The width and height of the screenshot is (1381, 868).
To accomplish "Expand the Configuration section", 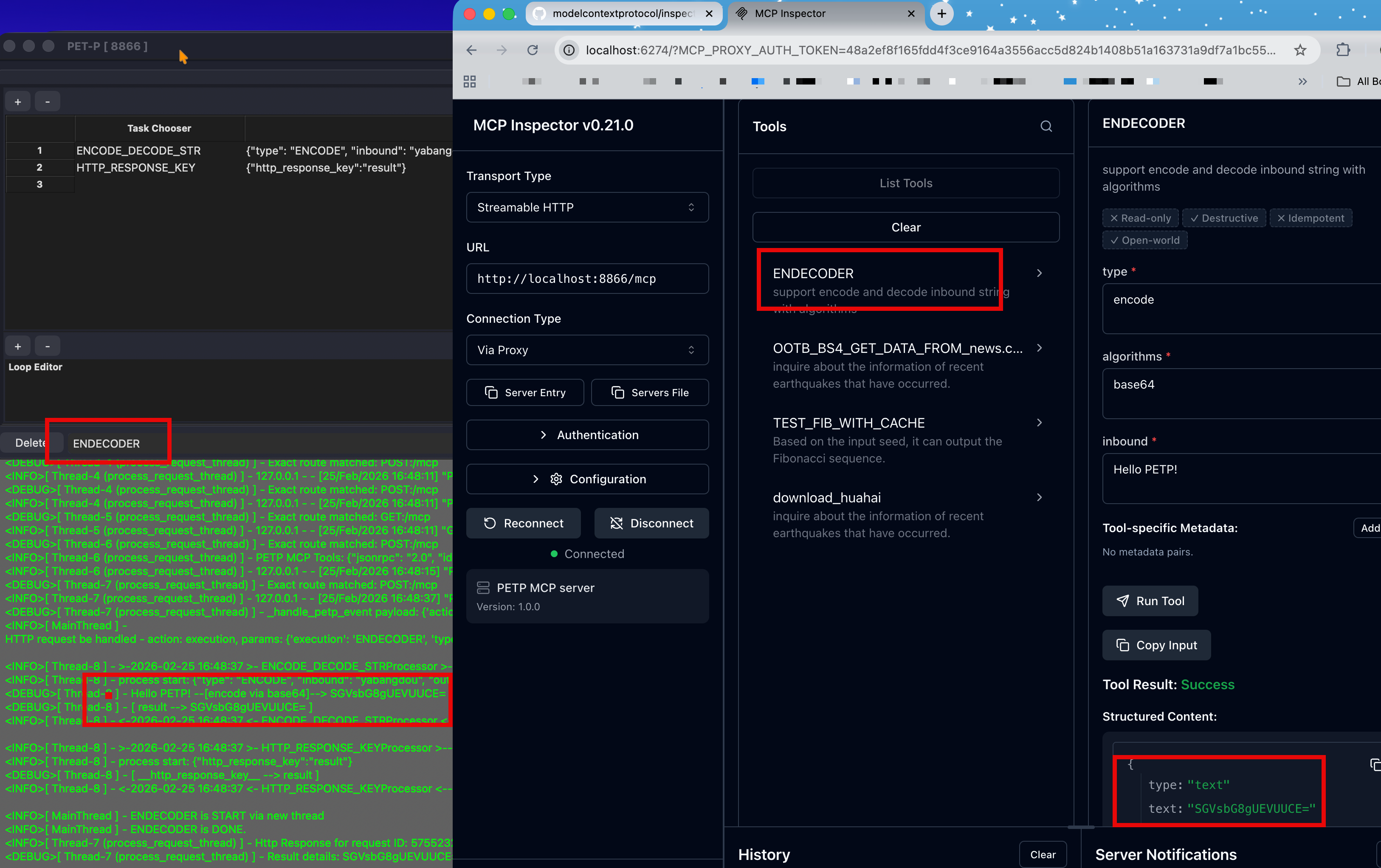I will (587, 479).
